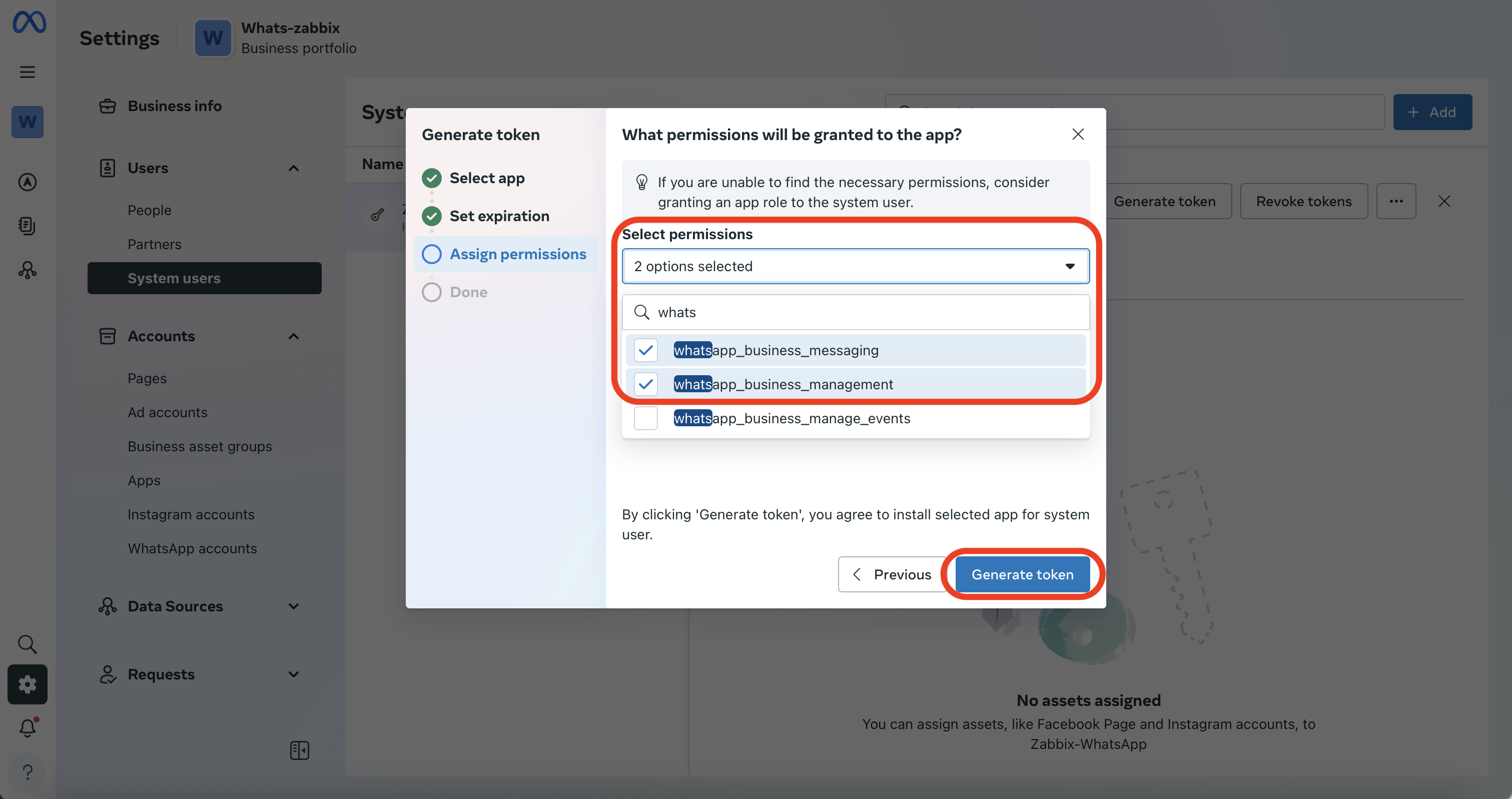Open Pages under Accounts
Screen dimensions: 1512x799
pyautogui.click(x=147, y=379)
